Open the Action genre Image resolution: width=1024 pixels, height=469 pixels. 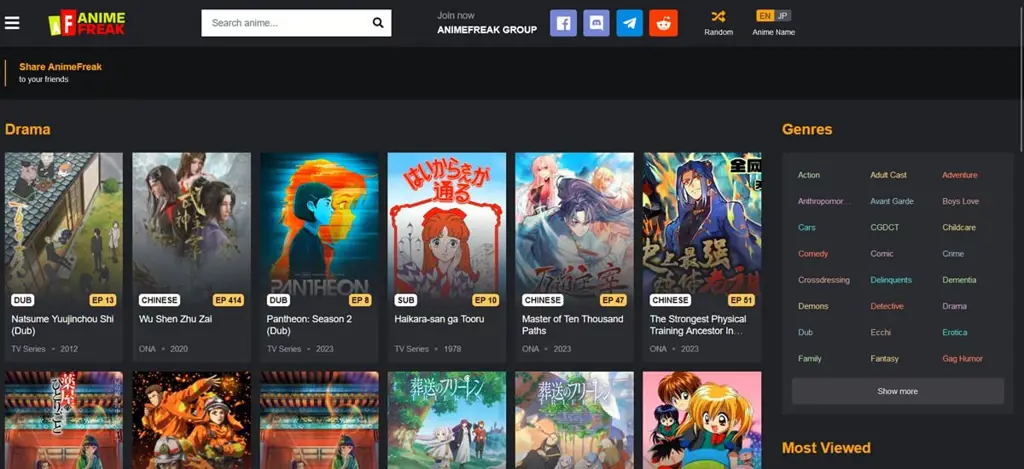click(x=808, y=175)
